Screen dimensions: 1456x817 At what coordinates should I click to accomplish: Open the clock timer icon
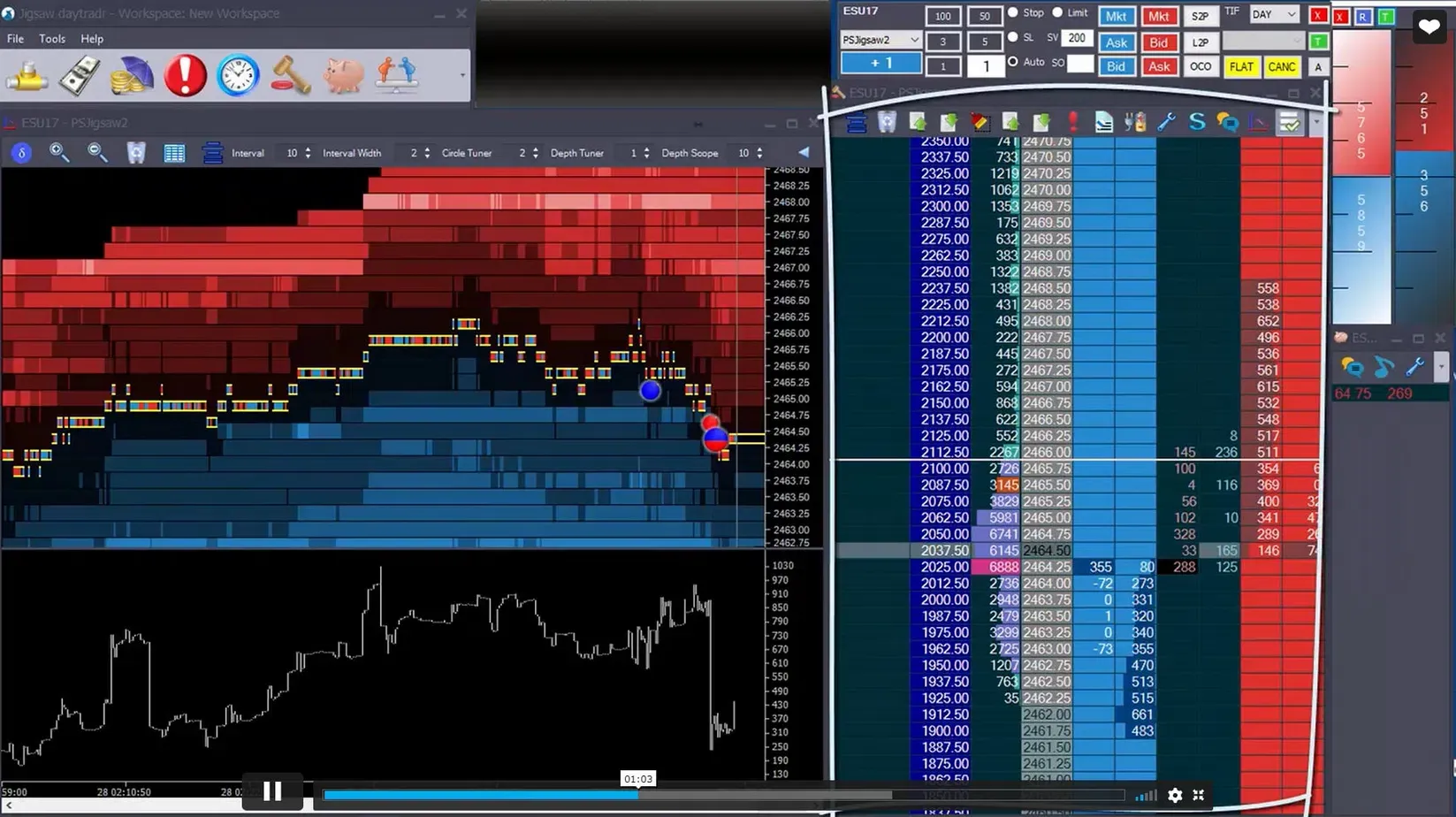click(237, 75)
